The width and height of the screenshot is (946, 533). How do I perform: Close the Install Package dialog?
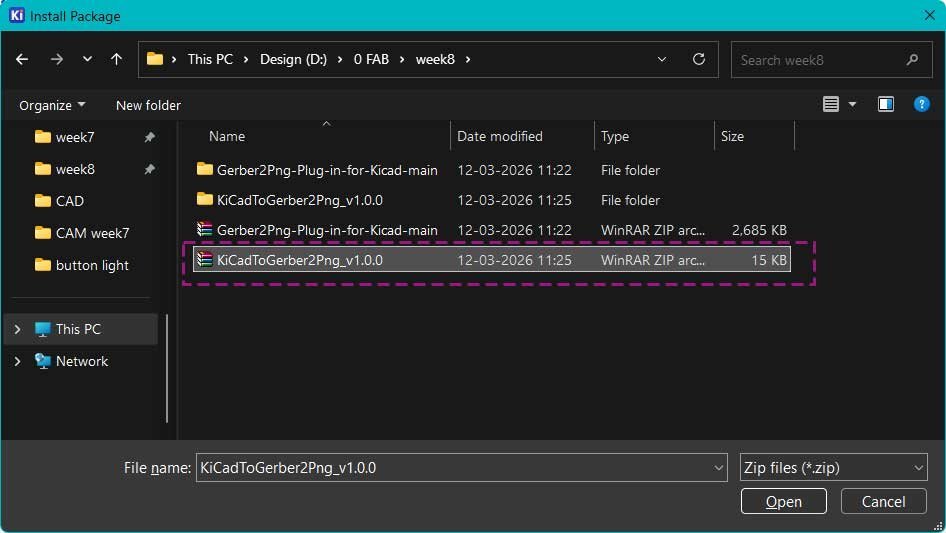929,15
